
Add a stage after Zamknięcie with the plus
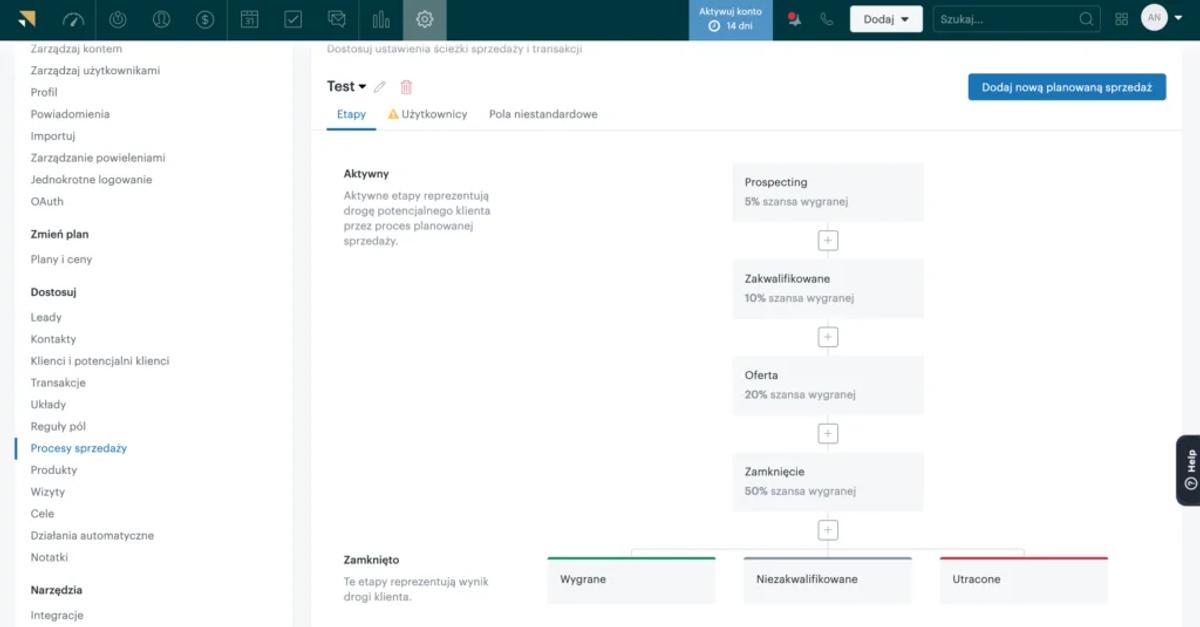pos(828,530)
